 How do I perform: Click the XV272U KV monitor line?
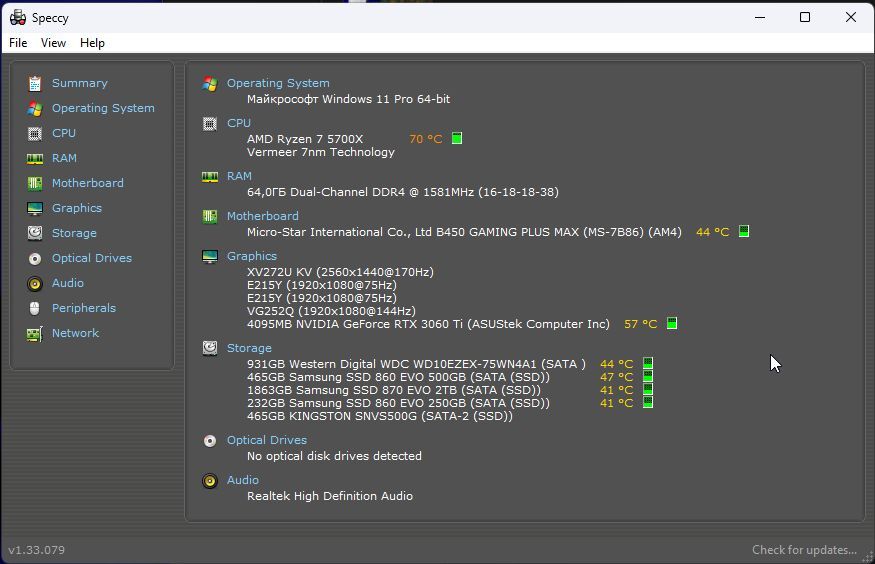pos(340,272)
